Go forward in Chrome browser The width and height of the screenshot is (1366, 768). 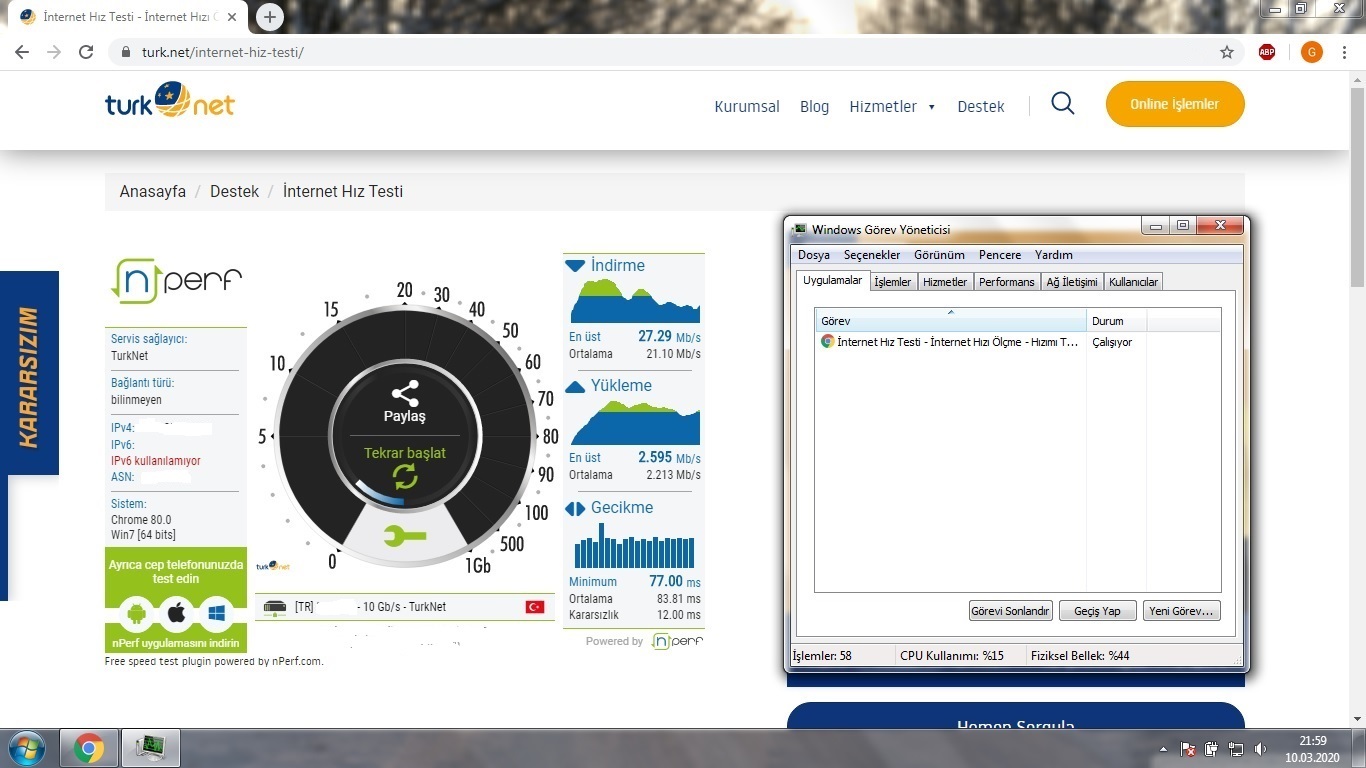coord(54,52)
